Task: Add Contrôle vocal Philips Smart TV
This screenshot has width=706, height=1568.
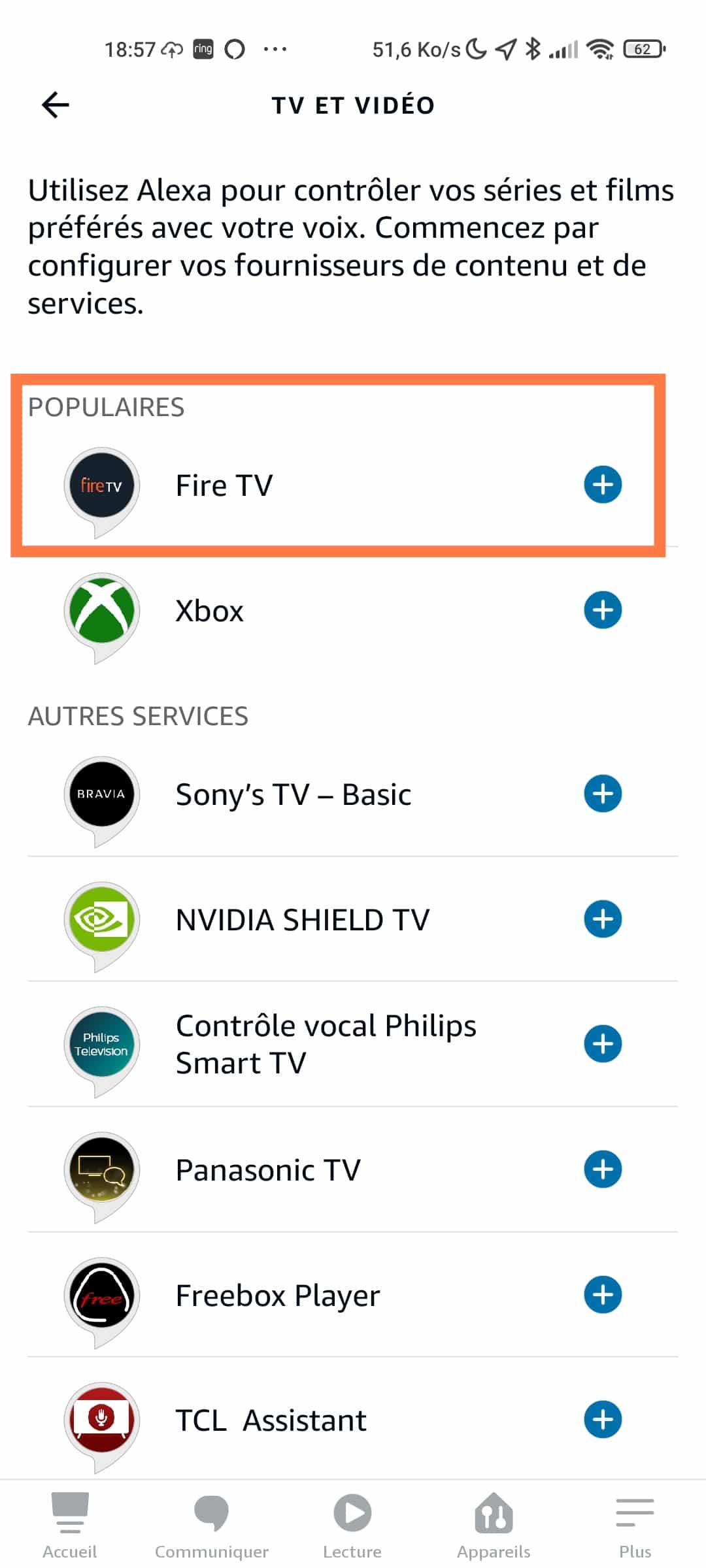Action: [602, 1044]
